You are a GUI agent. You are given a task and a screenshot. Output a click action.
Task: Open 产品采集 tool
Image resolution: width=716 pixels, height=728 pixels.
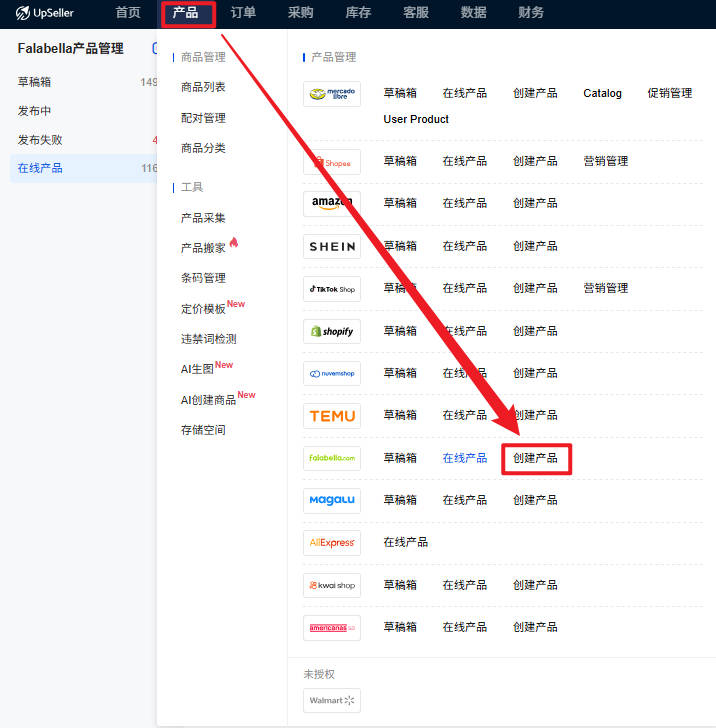click(x=203, y=218)
